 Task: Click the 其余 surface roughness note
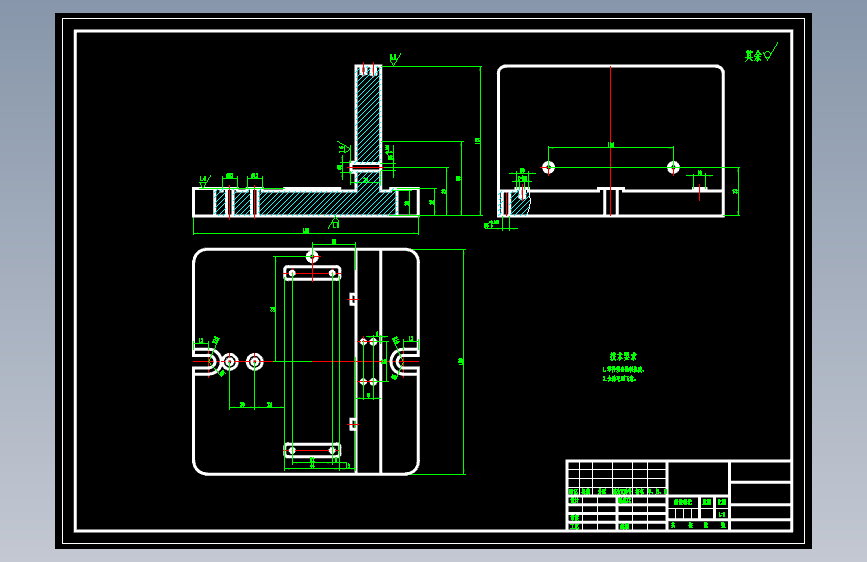[x=761, y=53]
